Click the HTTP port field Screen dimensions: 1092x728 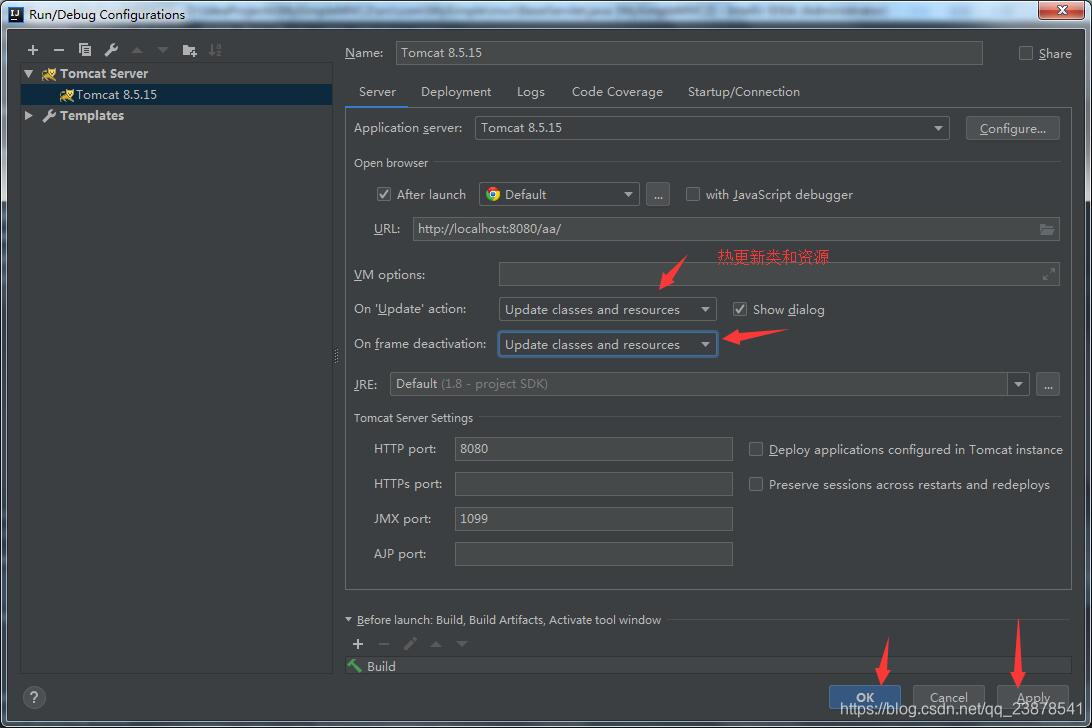tap(593, 449)
